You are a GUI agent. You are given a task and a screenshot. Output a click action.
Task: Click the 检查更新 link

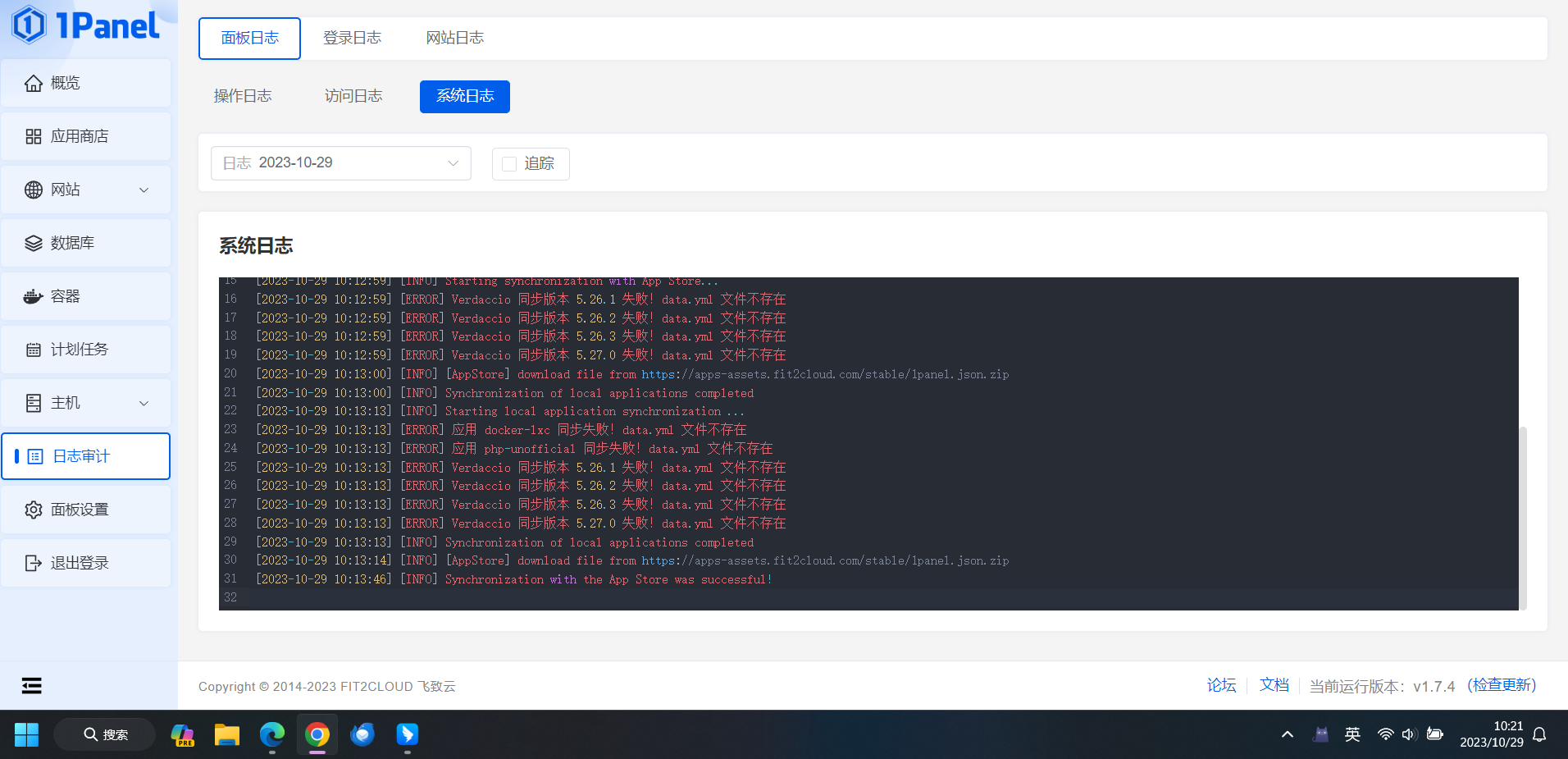1502,685
